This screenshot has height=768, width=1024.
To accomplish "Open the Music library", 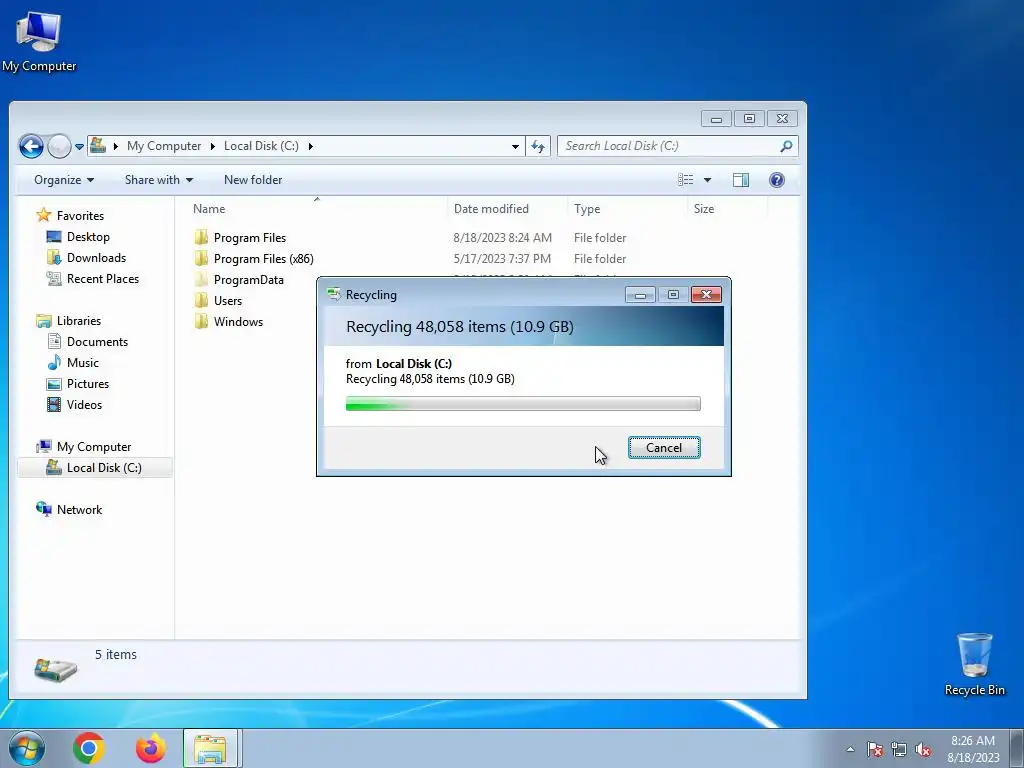I will (x=82, y=362).
